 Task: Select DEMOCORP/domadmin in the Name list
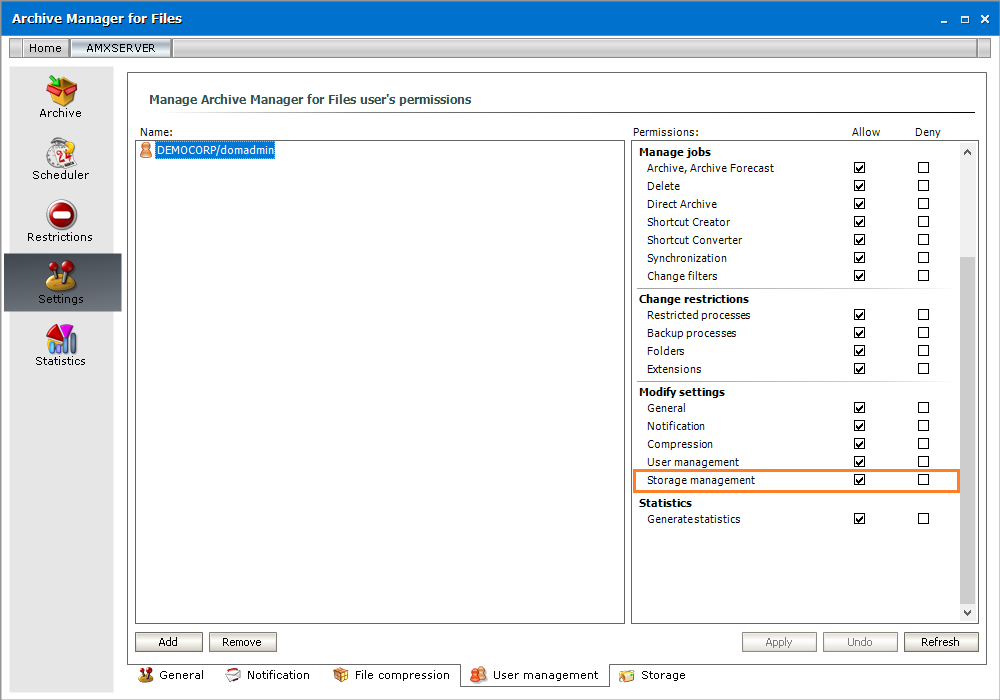(216, 150)
